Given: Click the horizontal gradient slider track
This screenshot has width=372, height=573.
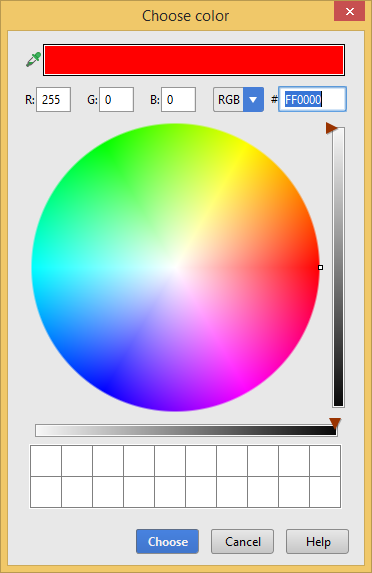Looking at the screenshot, I should [x=186, y=430].
